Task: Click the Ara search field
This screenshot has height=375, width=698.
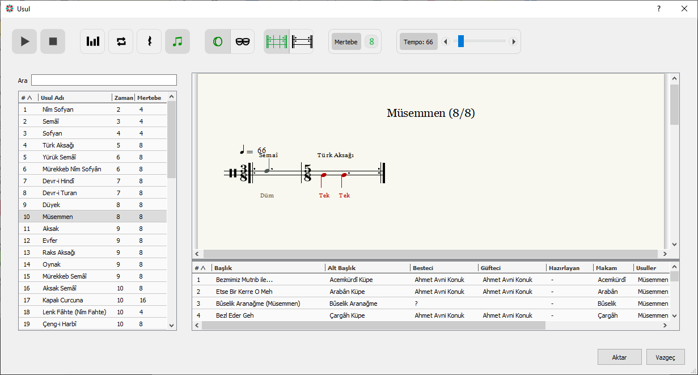Action: click(104, 80)
